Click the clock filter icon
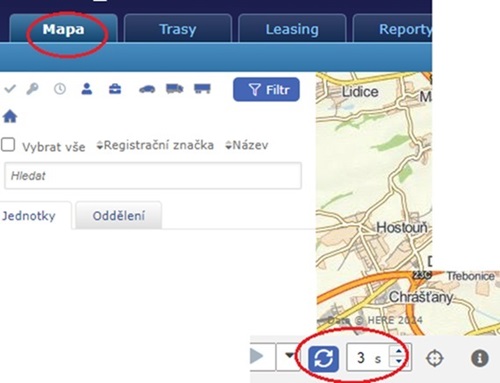The height and width of the screenshot is (383, 500). tap(60, 89)
